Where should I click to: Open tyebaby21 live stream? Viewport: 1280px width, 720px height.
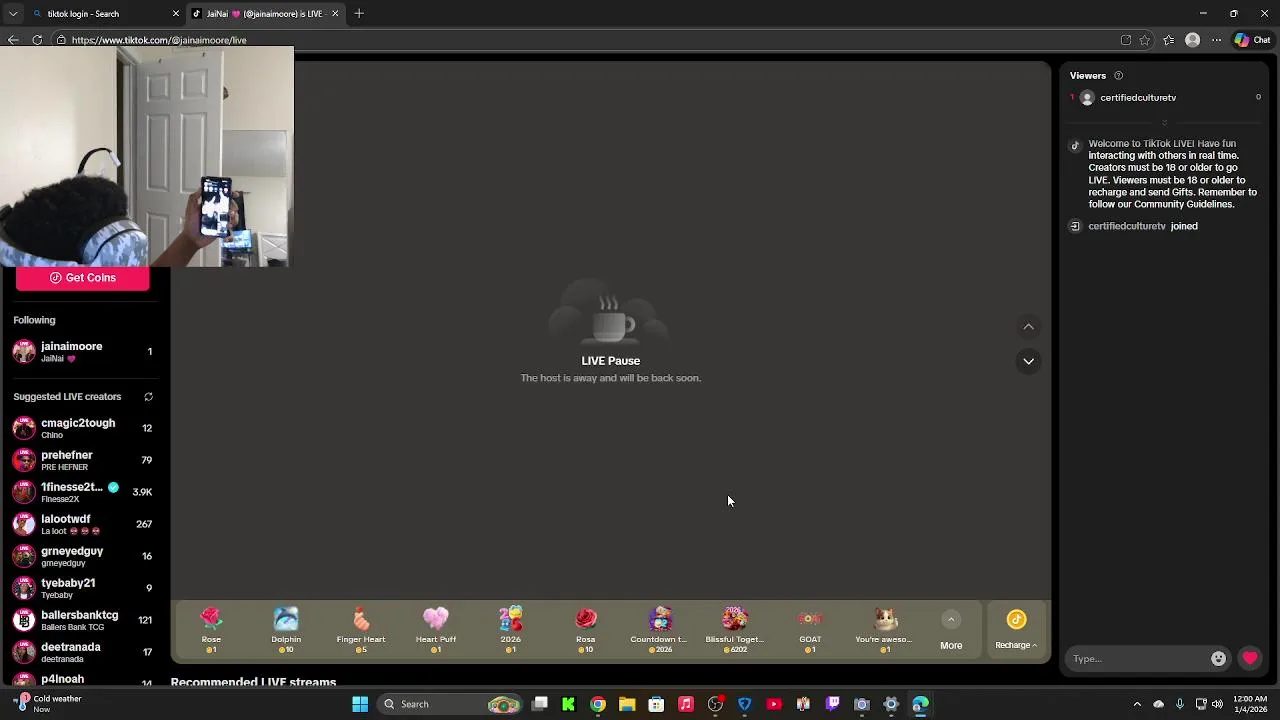pos(82,588)
